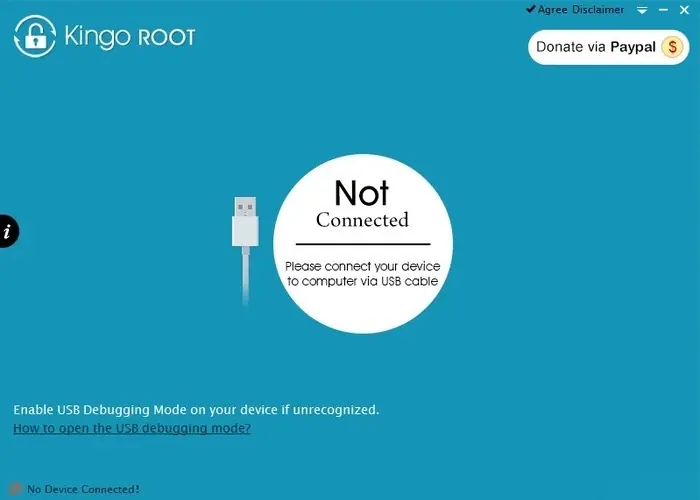This screenshot has height=500, width=700.
Task: Toggle the Agree Disclaimer checkmark
Action: [530, 9]
